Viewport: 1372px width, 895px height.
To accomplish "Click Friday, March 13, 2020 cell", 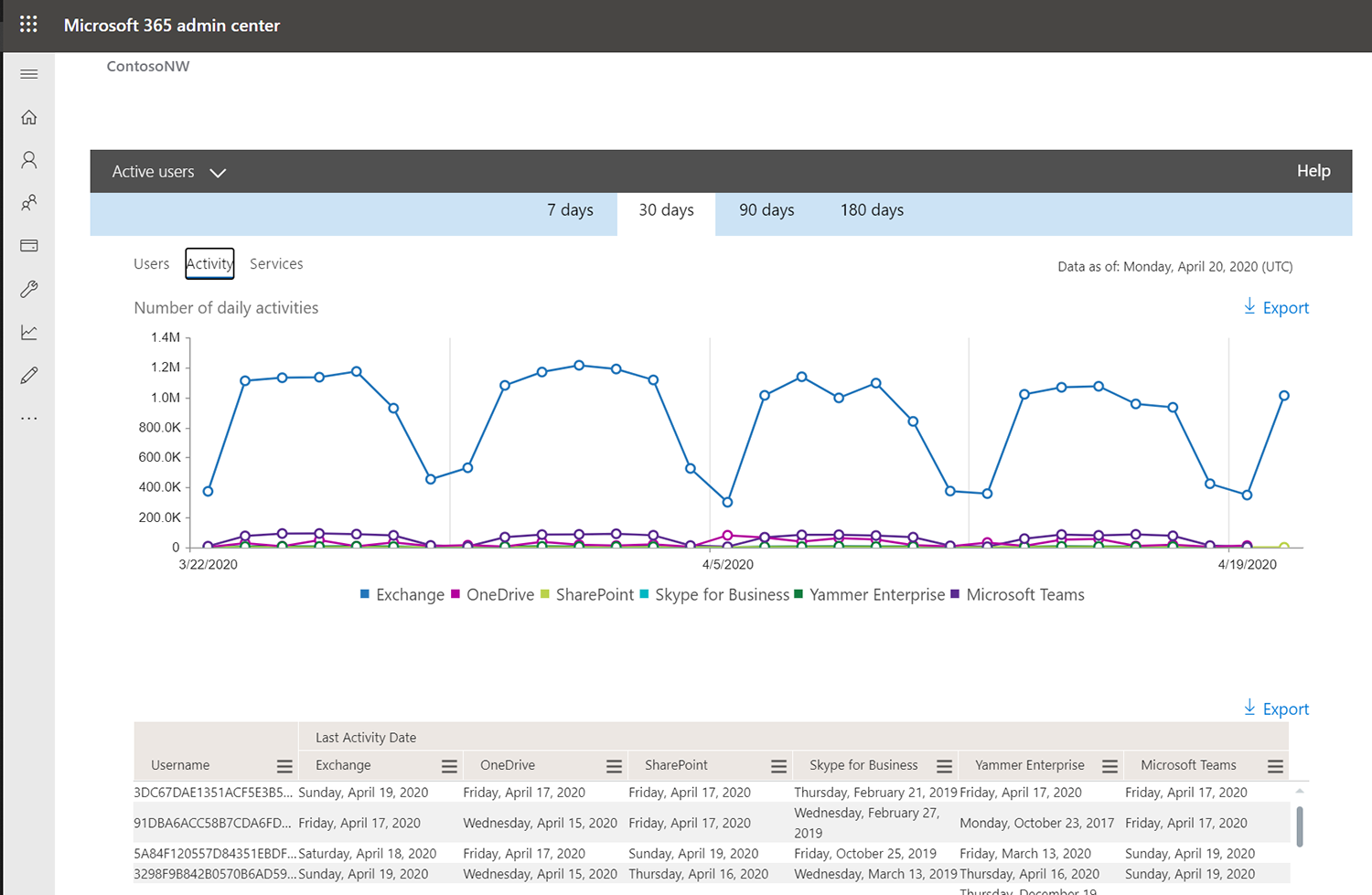I will coord(1025,853).
